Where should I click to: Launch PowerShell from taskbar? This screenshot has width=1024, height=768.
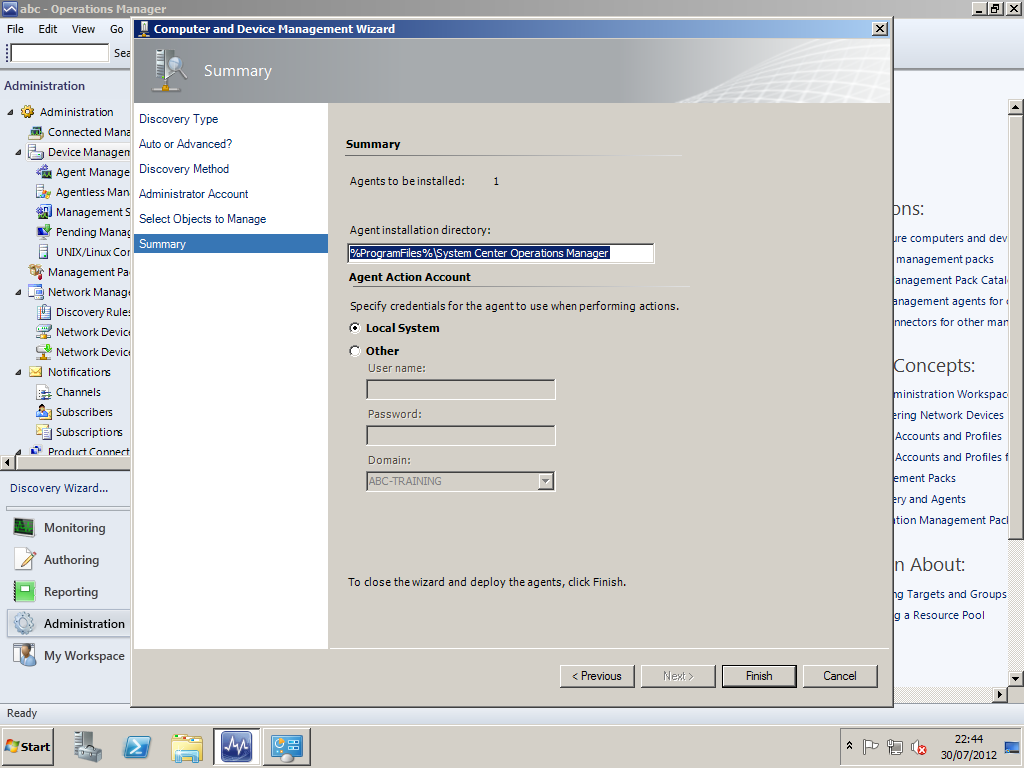coord(137,746)
